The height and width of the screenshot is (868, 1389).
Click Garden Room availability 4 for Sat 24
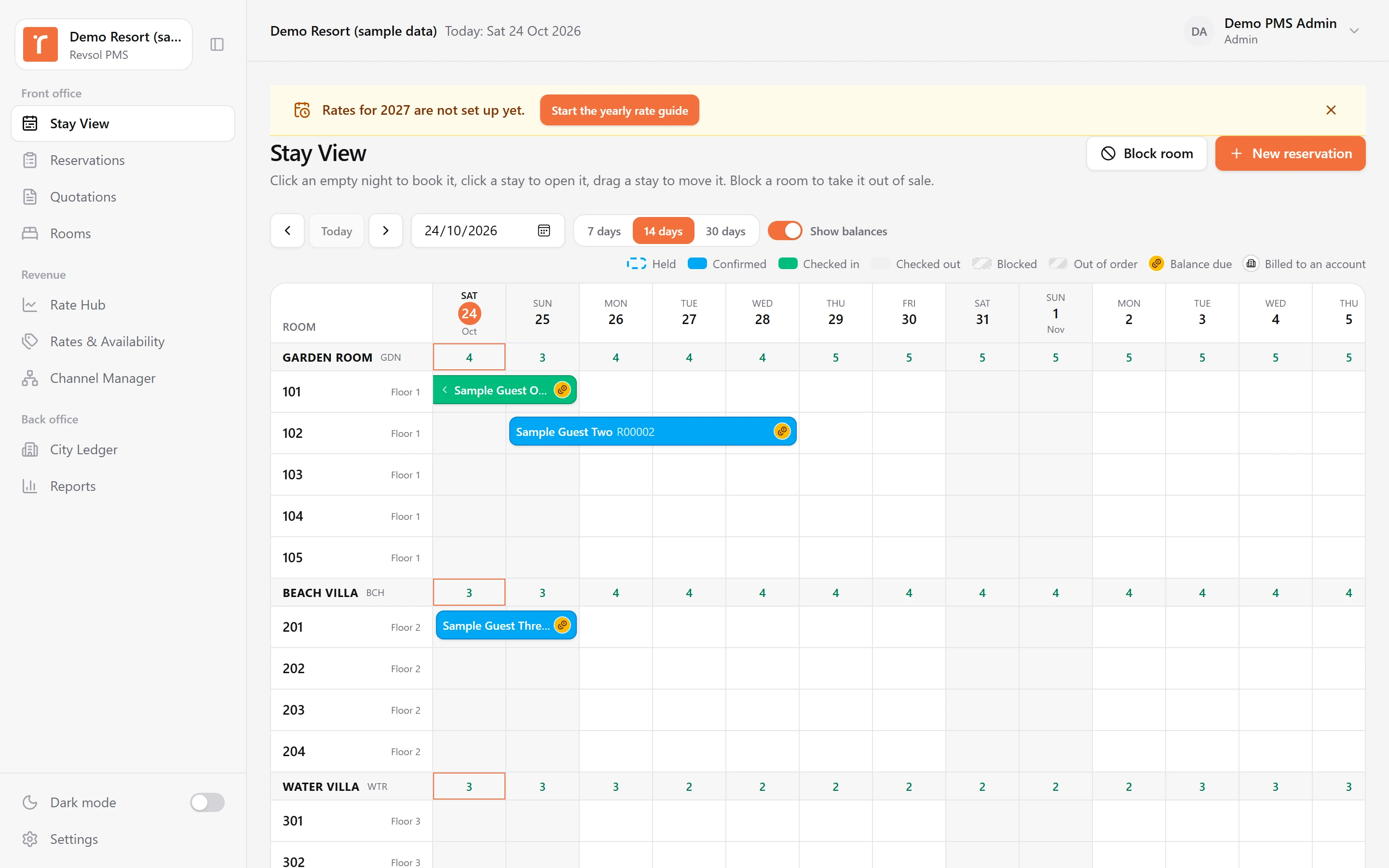point(469,357)
